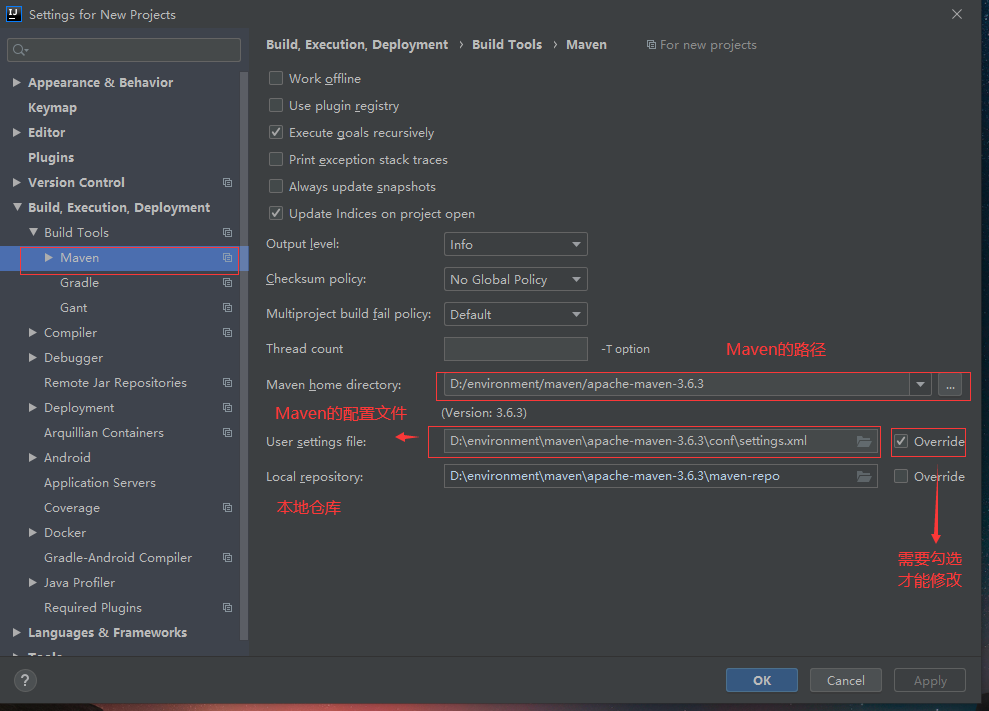Click the Cancel button
Screen dimensions: 989x711
click(846, 680)
